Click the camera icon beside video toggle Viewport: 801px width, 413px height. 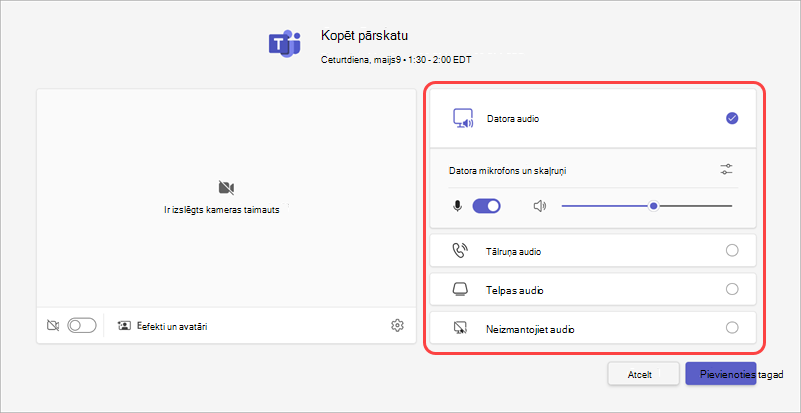[53, 325]
